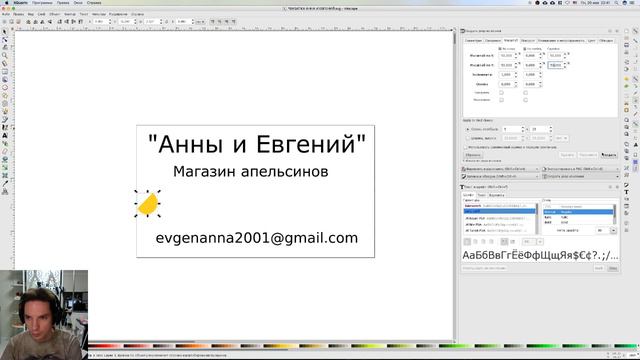
Task: Open the 'Окно' menu in macOS menu bar
Action: click(x=78, y=2)
